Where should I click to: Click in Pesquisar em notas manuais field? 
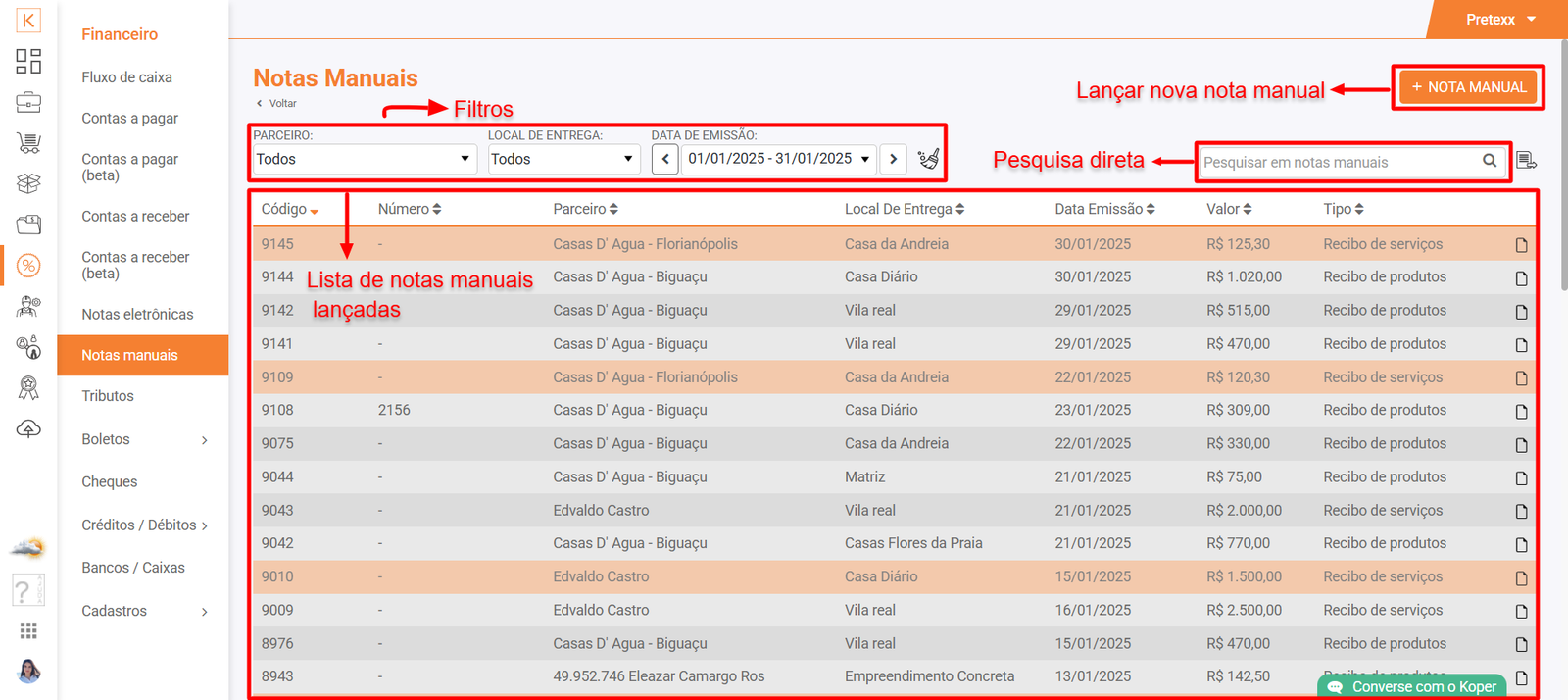click(1338, 162)
